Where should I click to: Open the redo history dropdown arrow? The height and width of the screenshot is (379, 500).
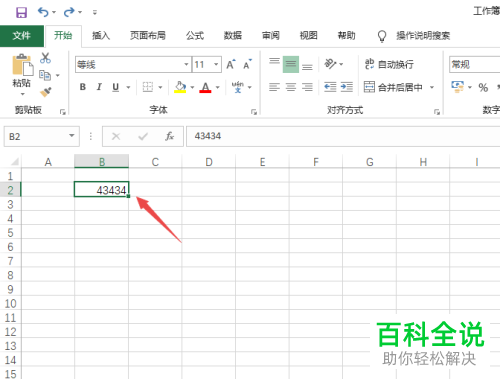pos(80,13)
